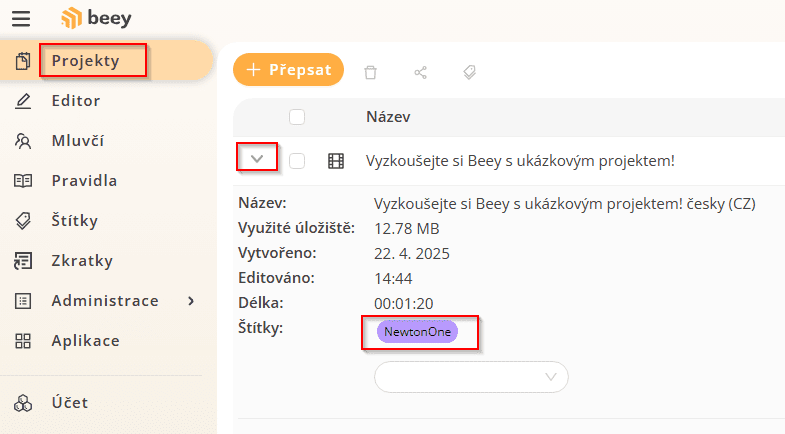Open project "Vyzkoušejte si Beey s ukázkovým projektem!"

point(520,161)
